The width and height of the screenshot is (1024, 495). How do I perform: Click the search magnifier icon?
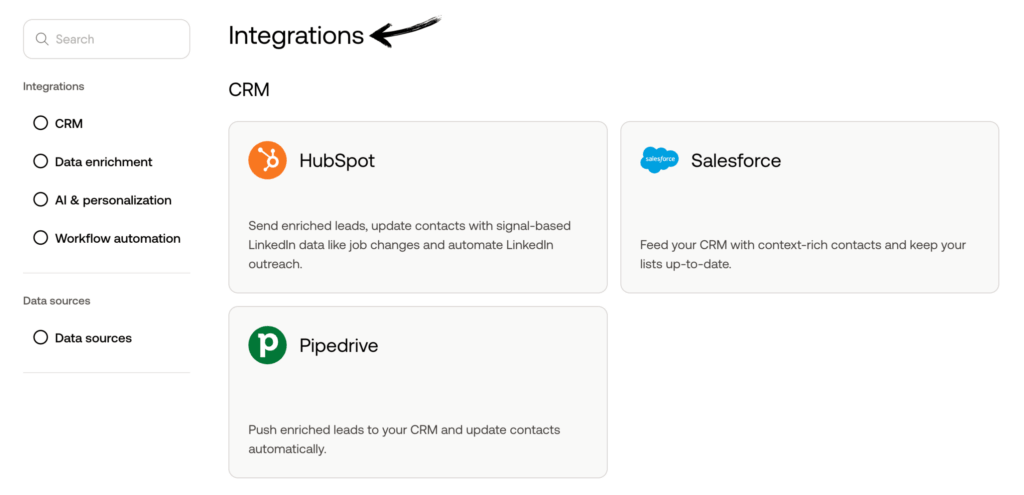point(42,39)
